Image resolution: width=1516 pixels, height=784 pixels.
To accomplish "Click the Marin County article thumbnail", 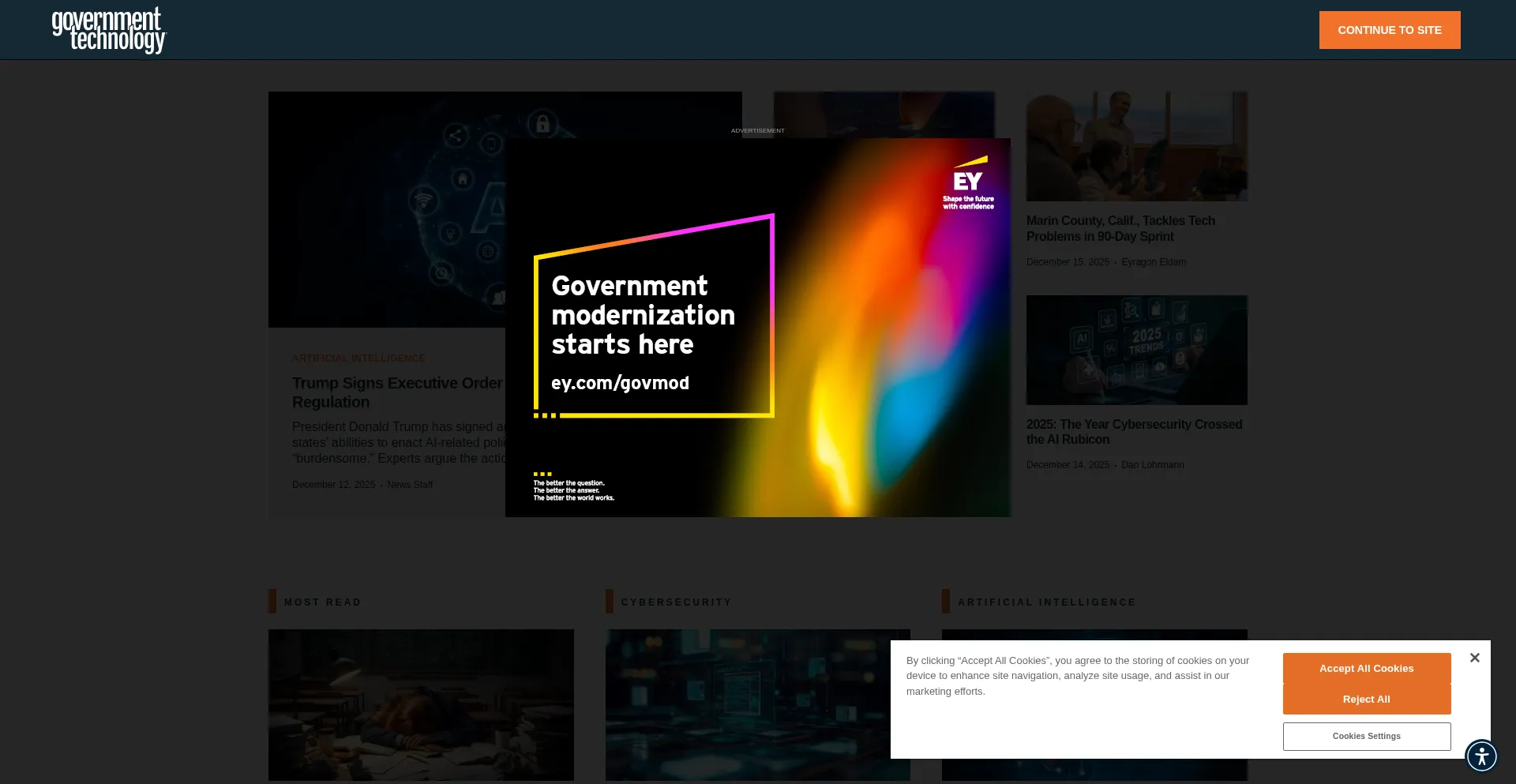I will (x=1136, y=146).
